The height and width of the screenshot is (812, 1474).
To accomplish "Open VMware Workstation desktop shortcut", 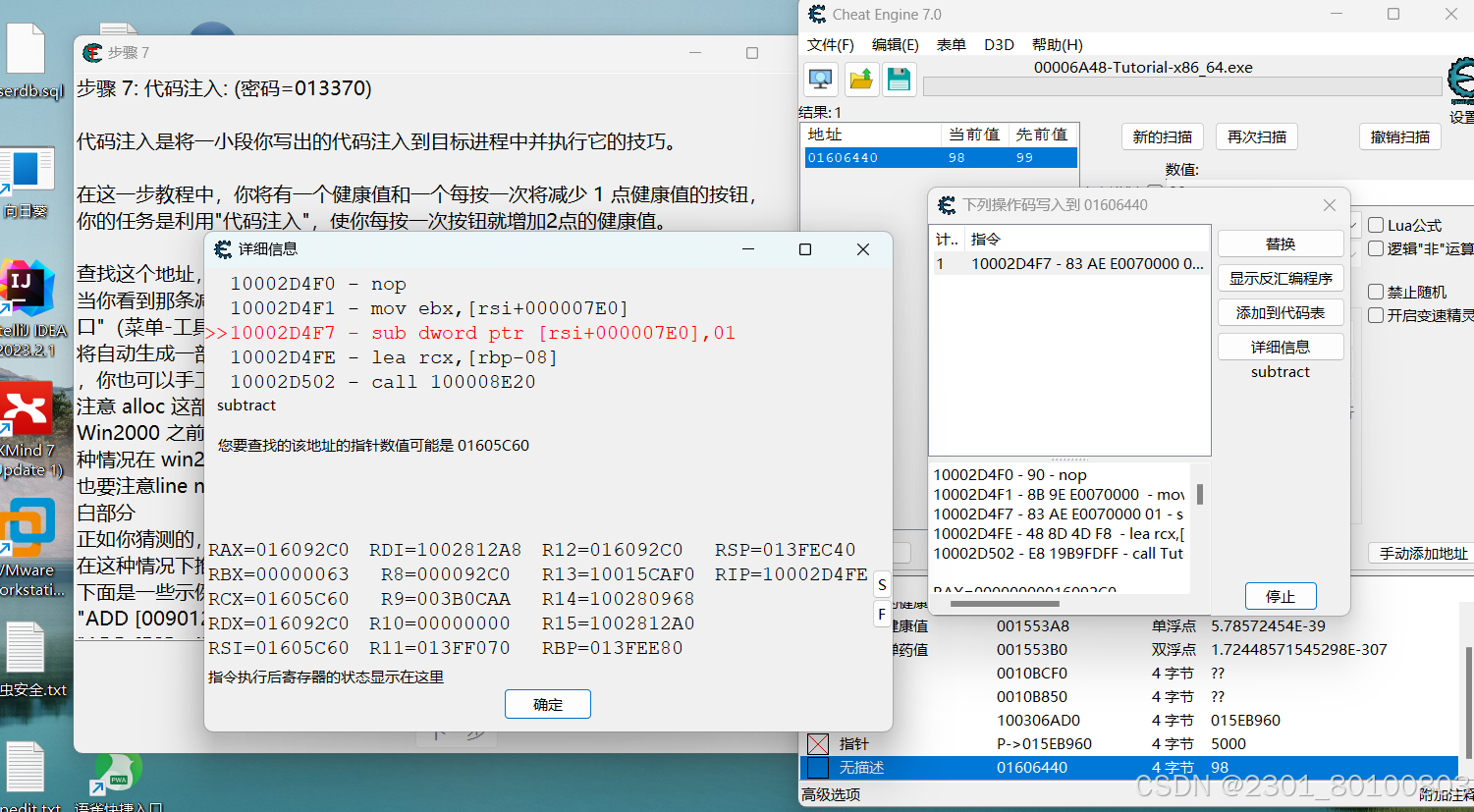I will (29, 548).
